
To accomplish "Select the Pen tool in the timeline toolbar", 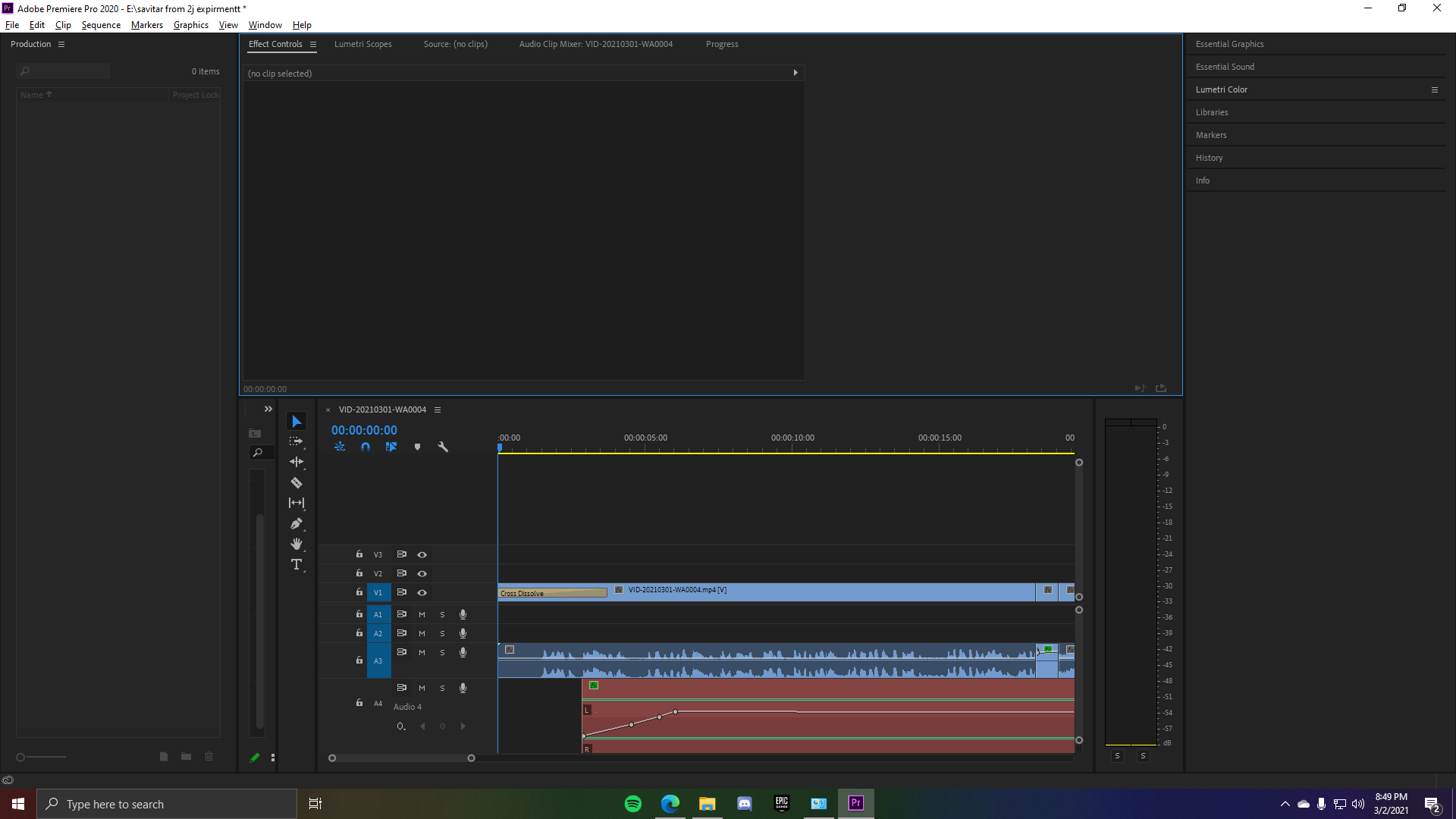I will pos(296,523).
